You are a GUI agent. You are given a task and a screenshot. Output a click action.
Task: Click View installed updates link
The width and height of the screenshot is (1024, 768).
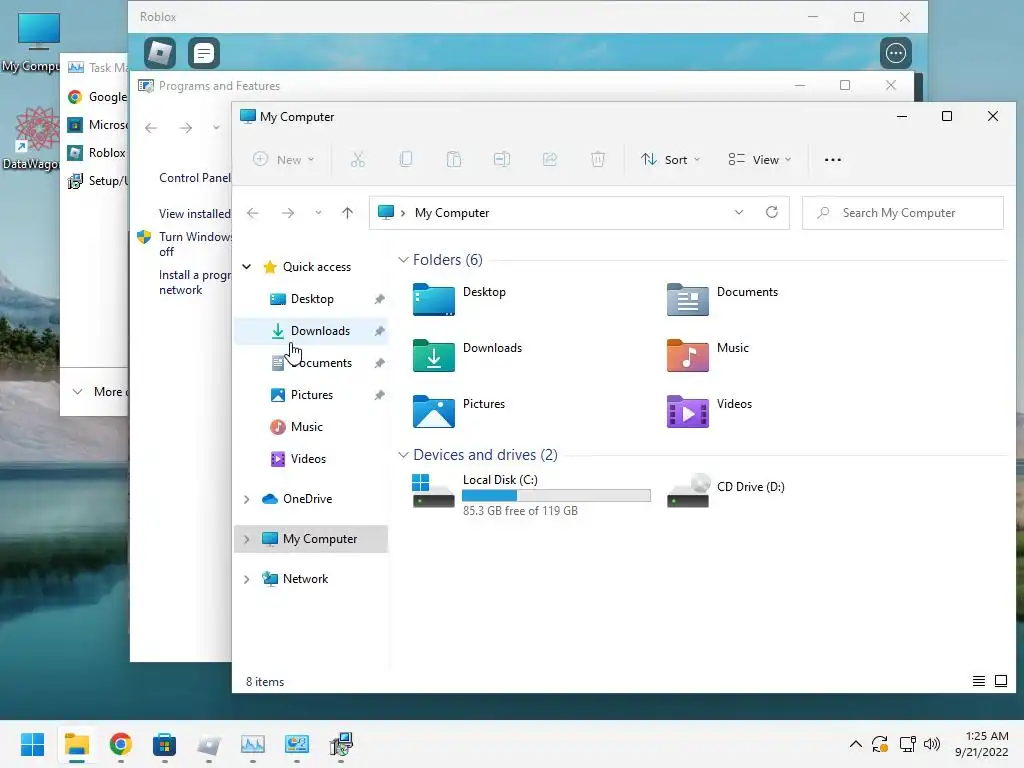195,214
